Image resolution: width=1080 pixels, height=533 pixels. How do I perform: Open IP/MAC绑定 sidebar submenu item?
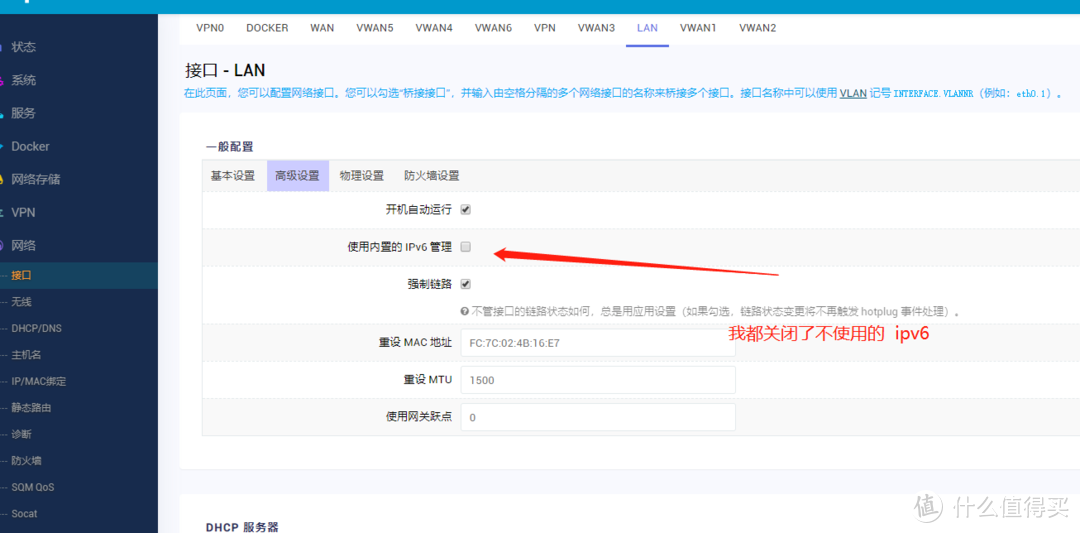pyautogui.click(x=39, y=382)
